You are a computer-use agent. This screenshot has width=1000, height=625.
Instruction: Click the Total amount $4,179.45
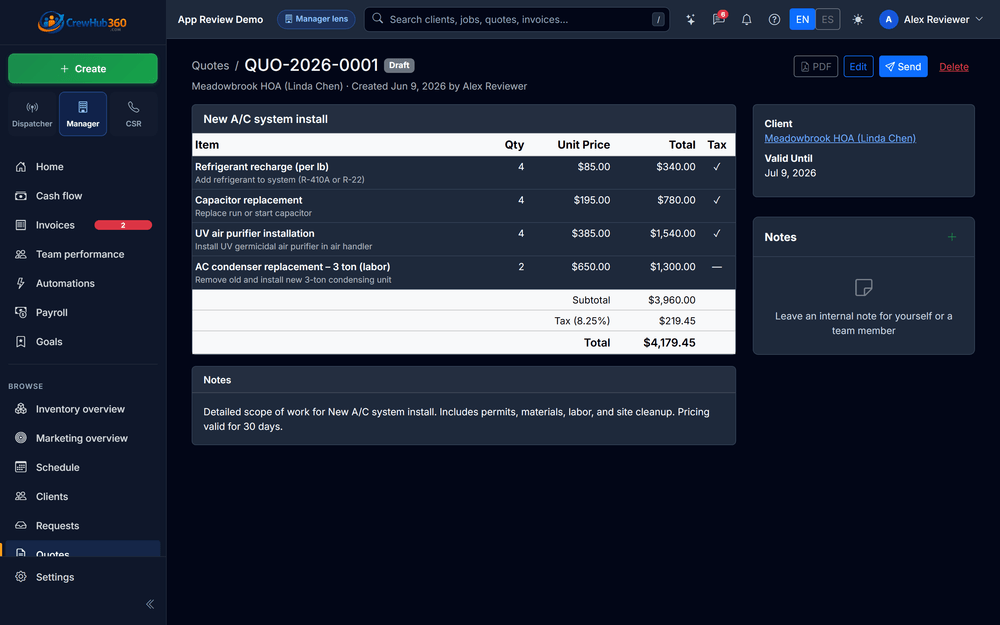(x=669, y=342)
